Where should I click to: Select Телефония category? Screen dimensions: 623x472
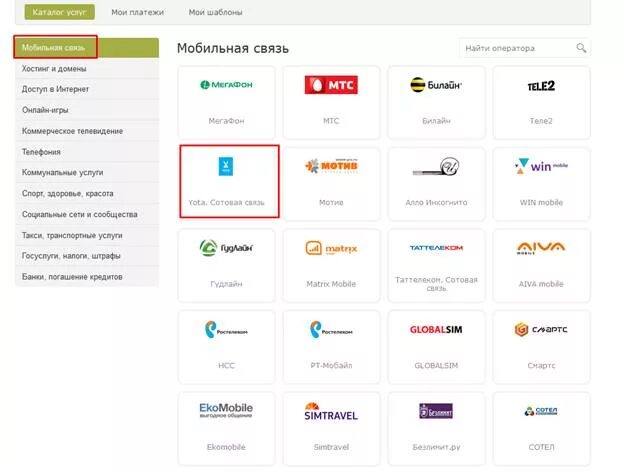(x=87, y=152)
